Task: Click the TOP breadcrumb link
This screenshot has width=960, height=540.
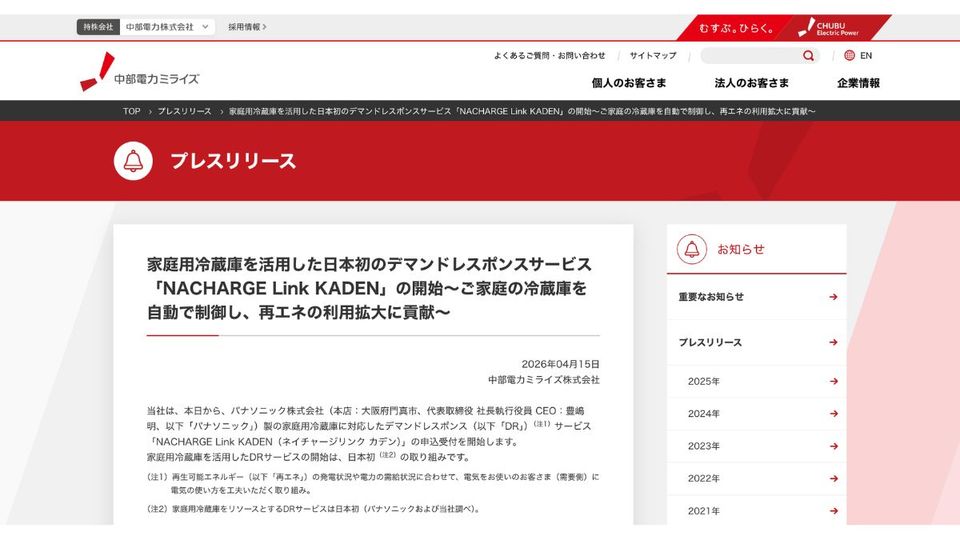Action: pyautogui.click(x=132, y=111)
